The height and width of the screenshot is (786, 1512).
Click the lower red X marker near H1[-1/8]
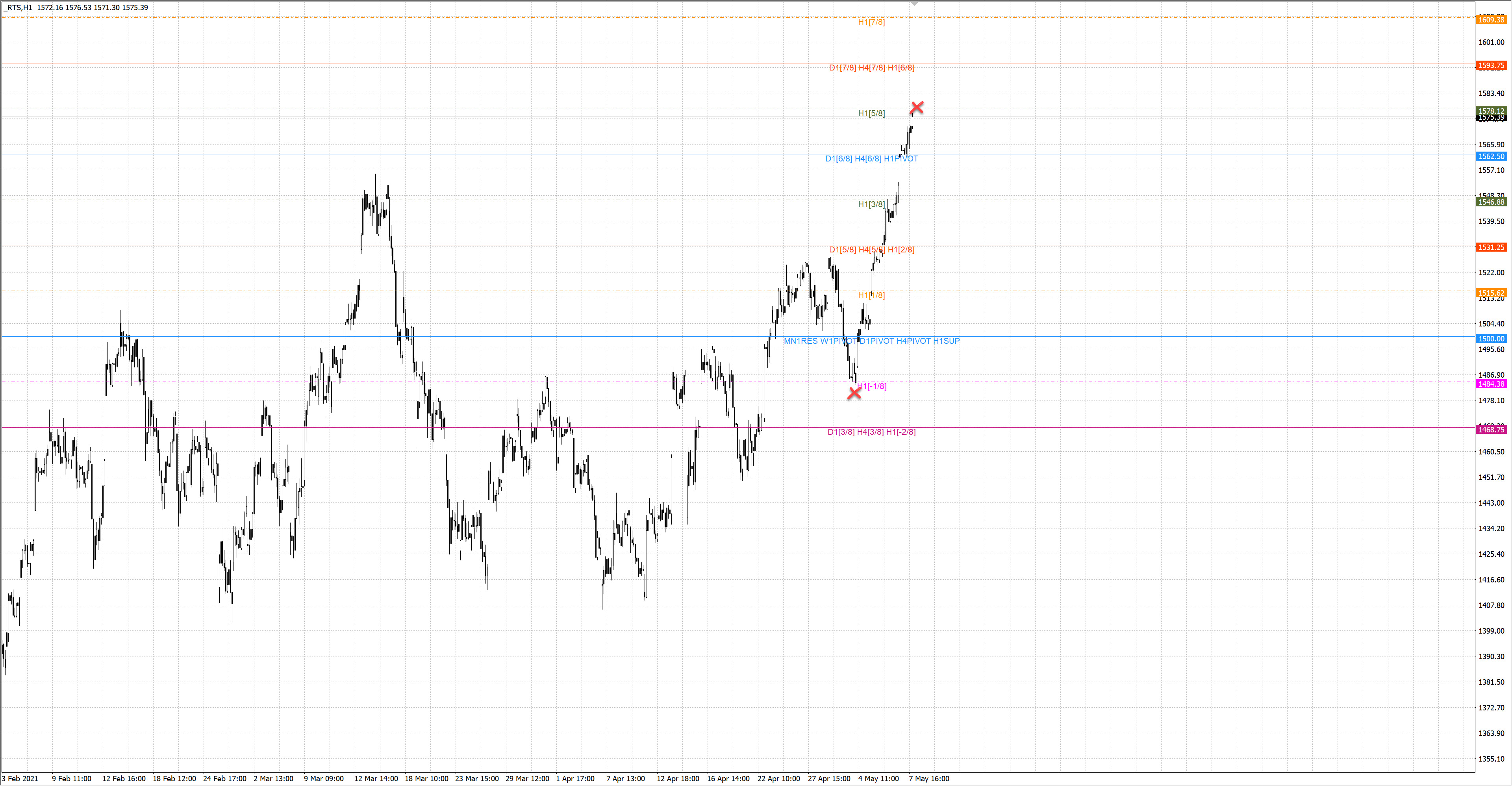(854, 393)
